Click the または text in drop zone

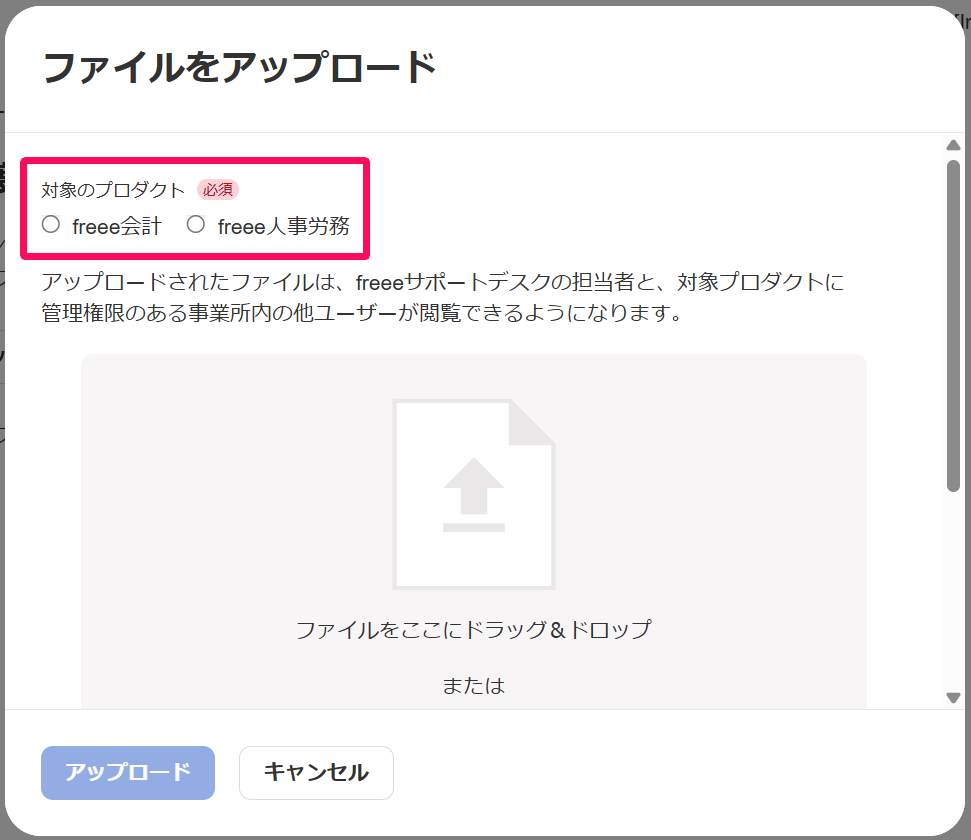tap(474, 686)
